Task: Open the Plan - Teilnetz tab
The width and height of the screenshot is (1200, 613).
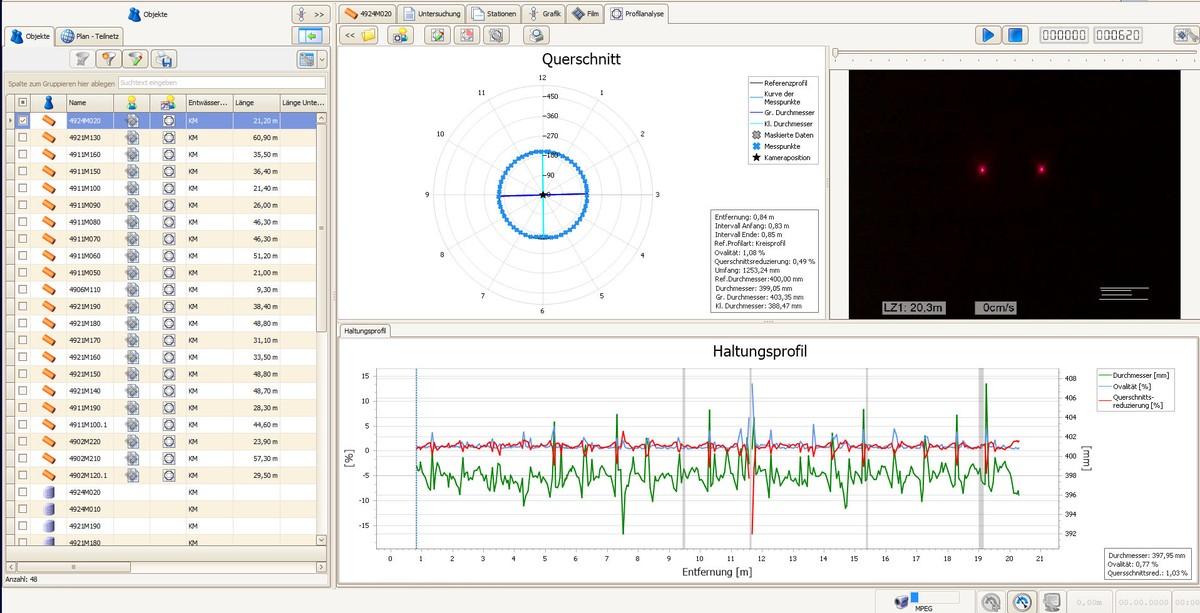Action: (x=91, y=36)
